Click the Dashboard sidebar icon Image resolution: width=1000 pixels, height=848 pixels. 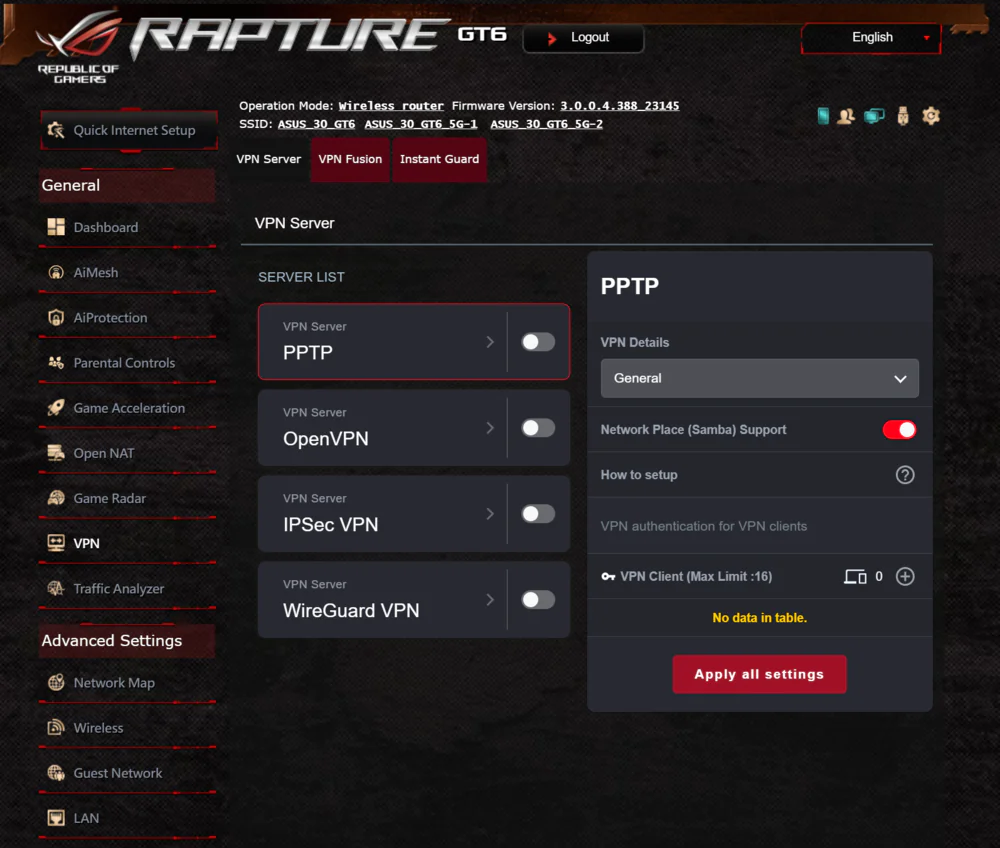click(x=56, y=227)
